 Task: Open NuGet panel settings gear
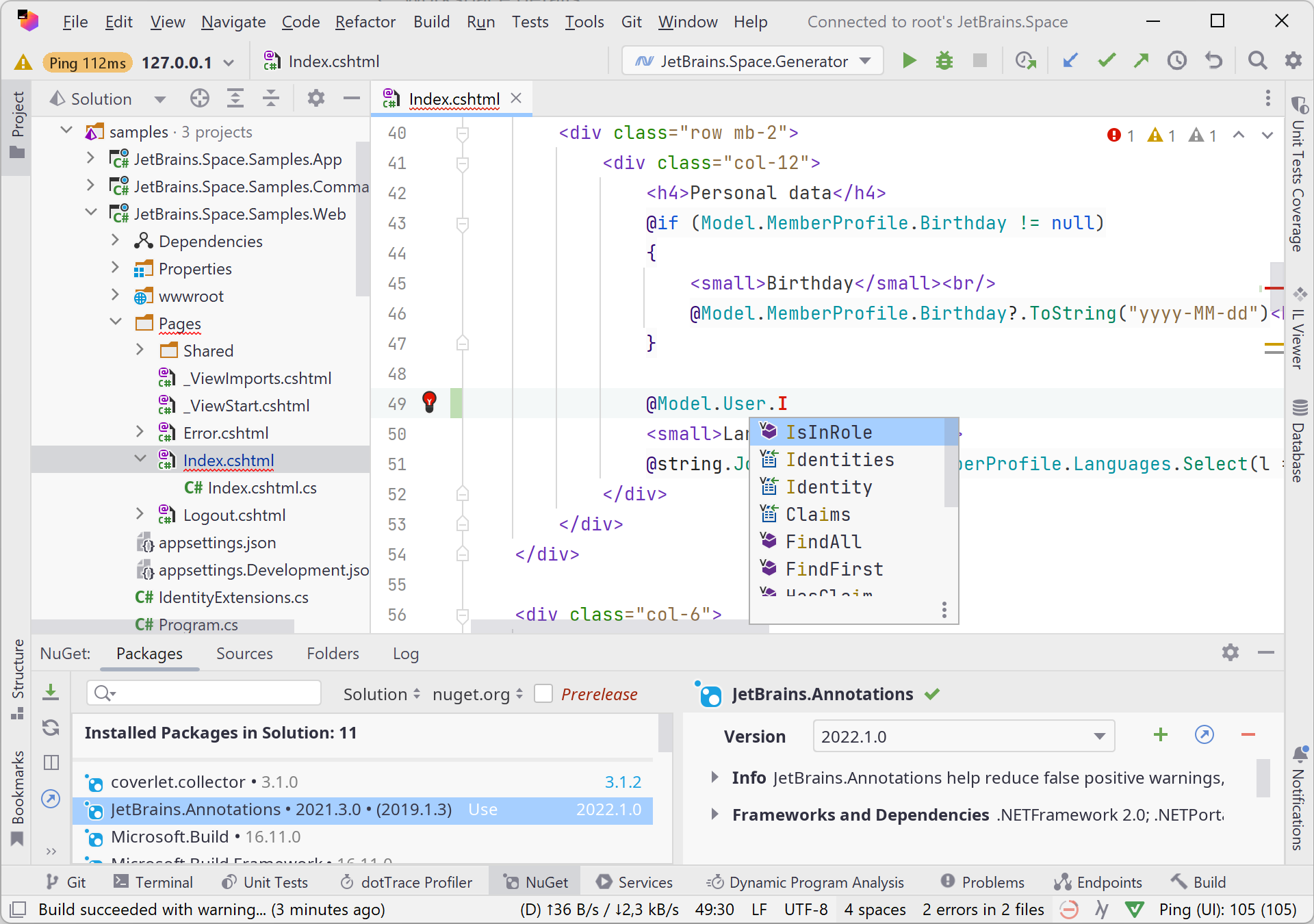click(x=1231, y=652)
